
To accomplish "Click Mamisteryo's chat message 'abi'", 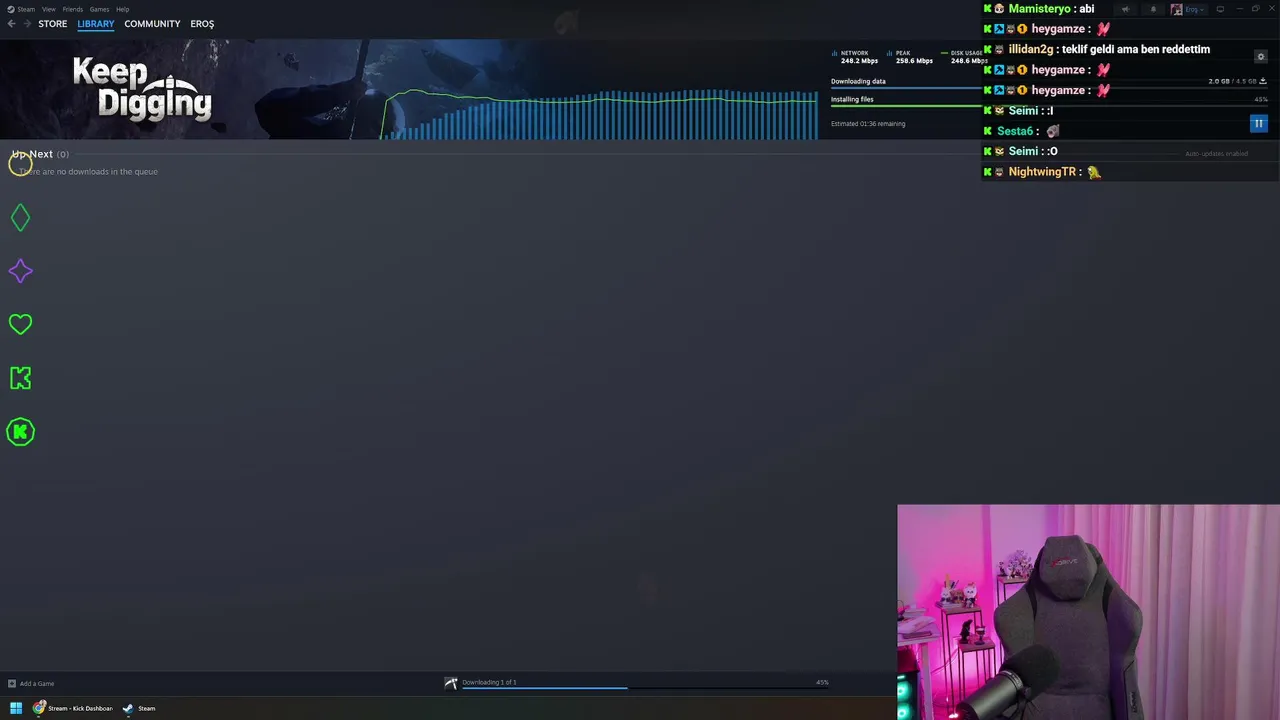I will pos(1087,9).
